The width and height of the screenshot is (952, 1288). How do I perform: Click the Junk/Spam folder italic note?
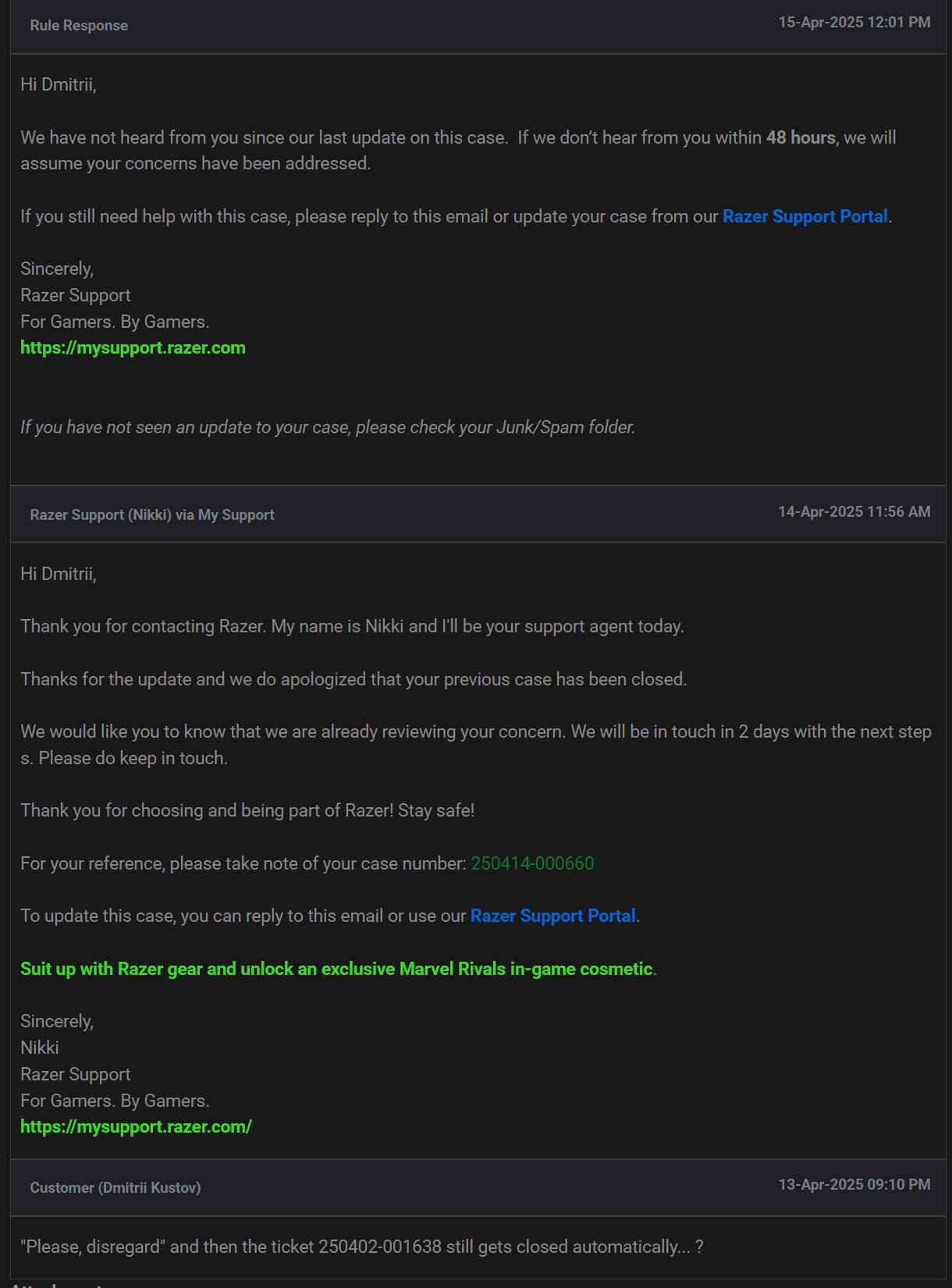click(328, 427)
